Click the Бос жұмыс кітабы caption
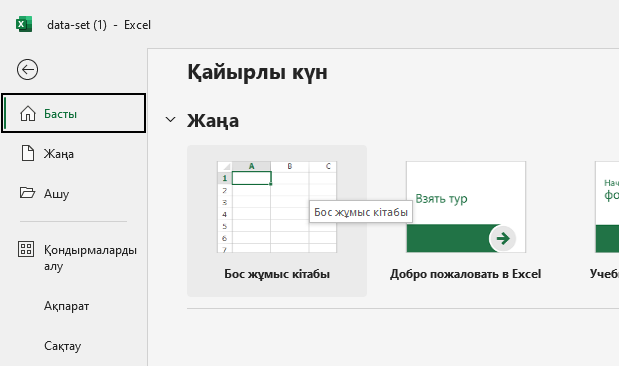 click(x=277, y=274)
